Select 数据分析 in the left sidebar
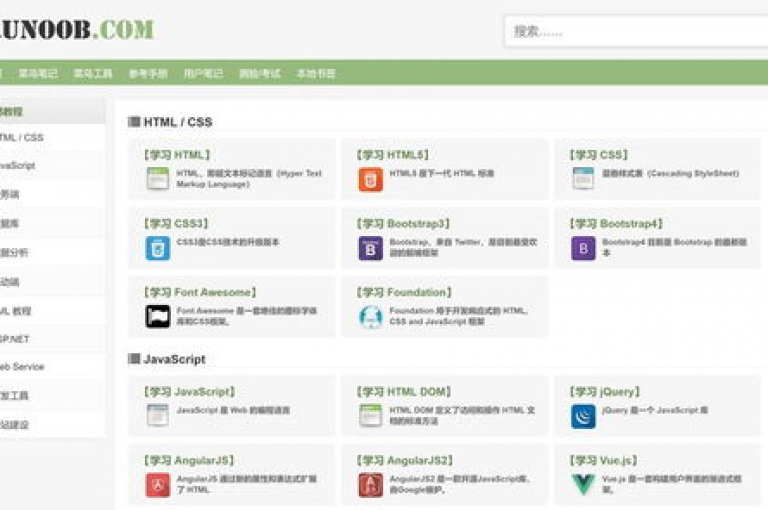Viewport: 768px width, 510px height. [52, 252]
